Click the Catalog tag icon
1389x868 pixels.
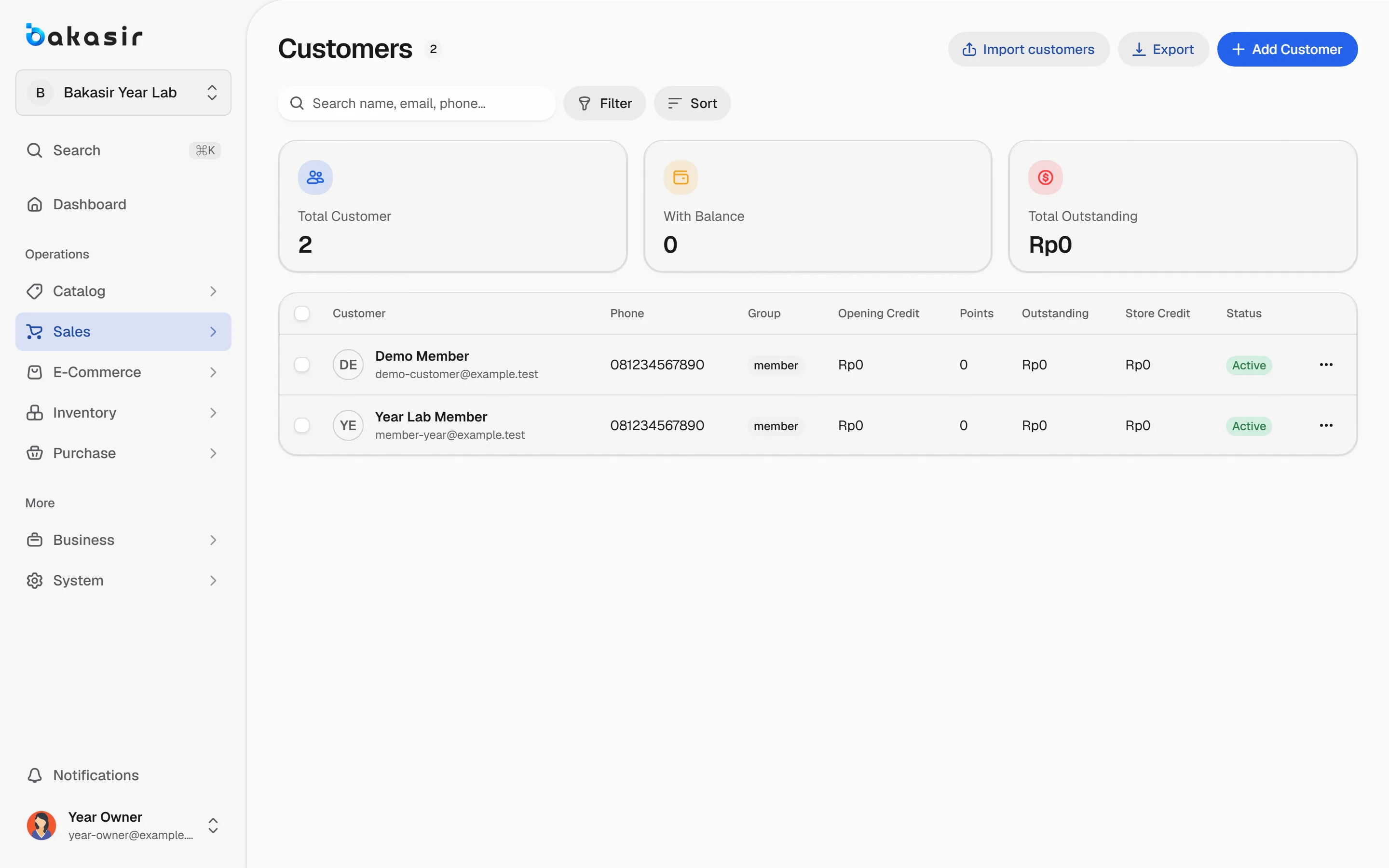[34, 291]
